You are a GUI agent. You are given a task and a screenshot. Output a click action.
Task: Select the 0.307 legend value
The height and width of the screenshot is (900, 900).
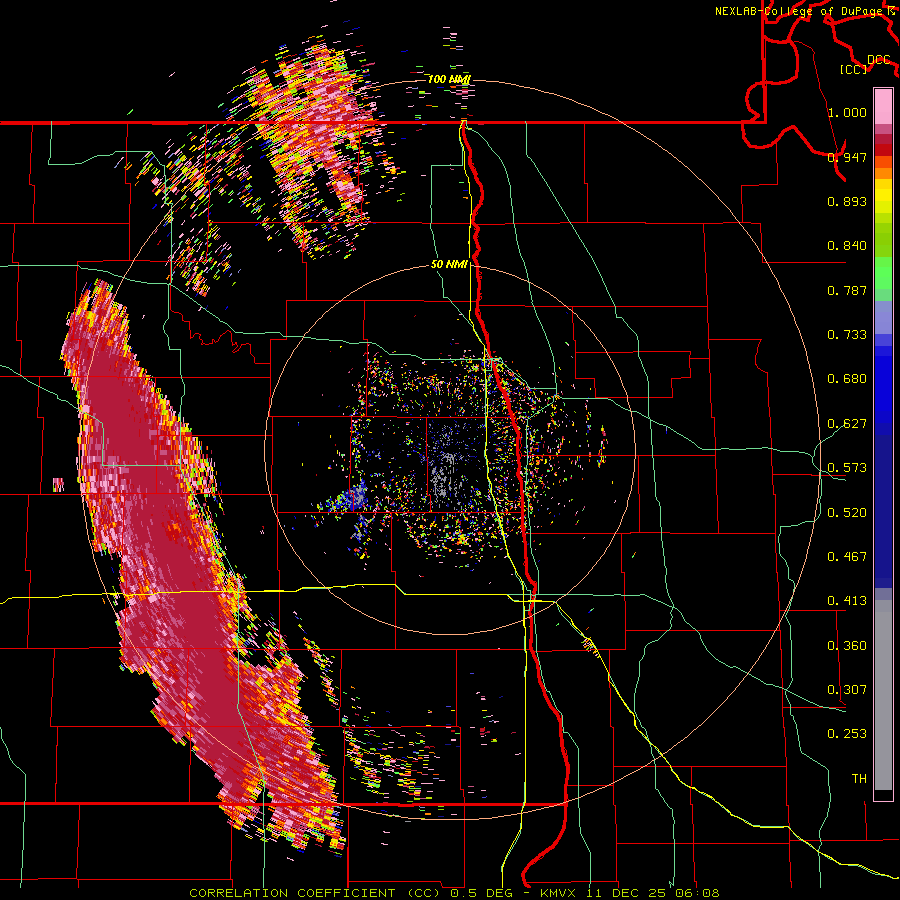click(x=847, y=689)
